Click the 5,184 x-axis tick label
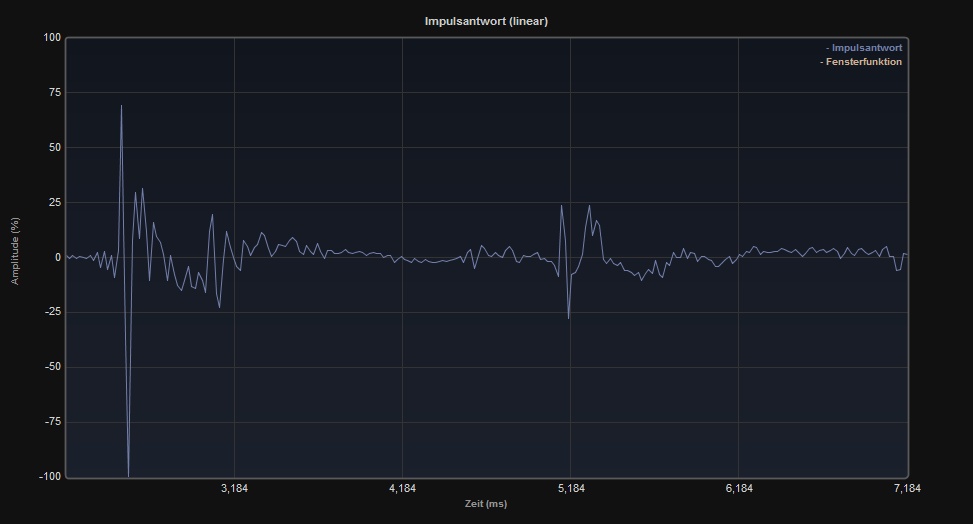The height and width of the screenshot is (524, 973). coord(571,488)
